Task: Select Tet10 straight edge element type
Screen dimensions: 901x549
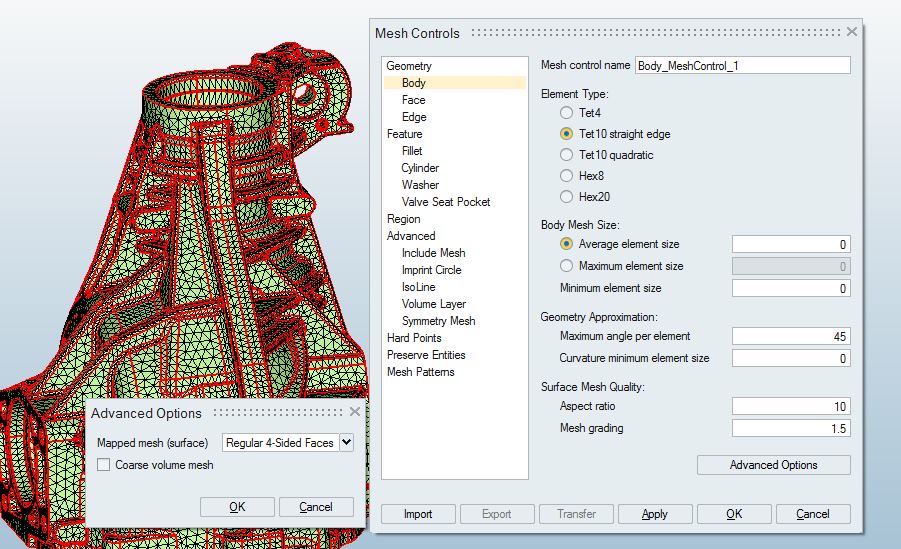Action: pos(566,134)
